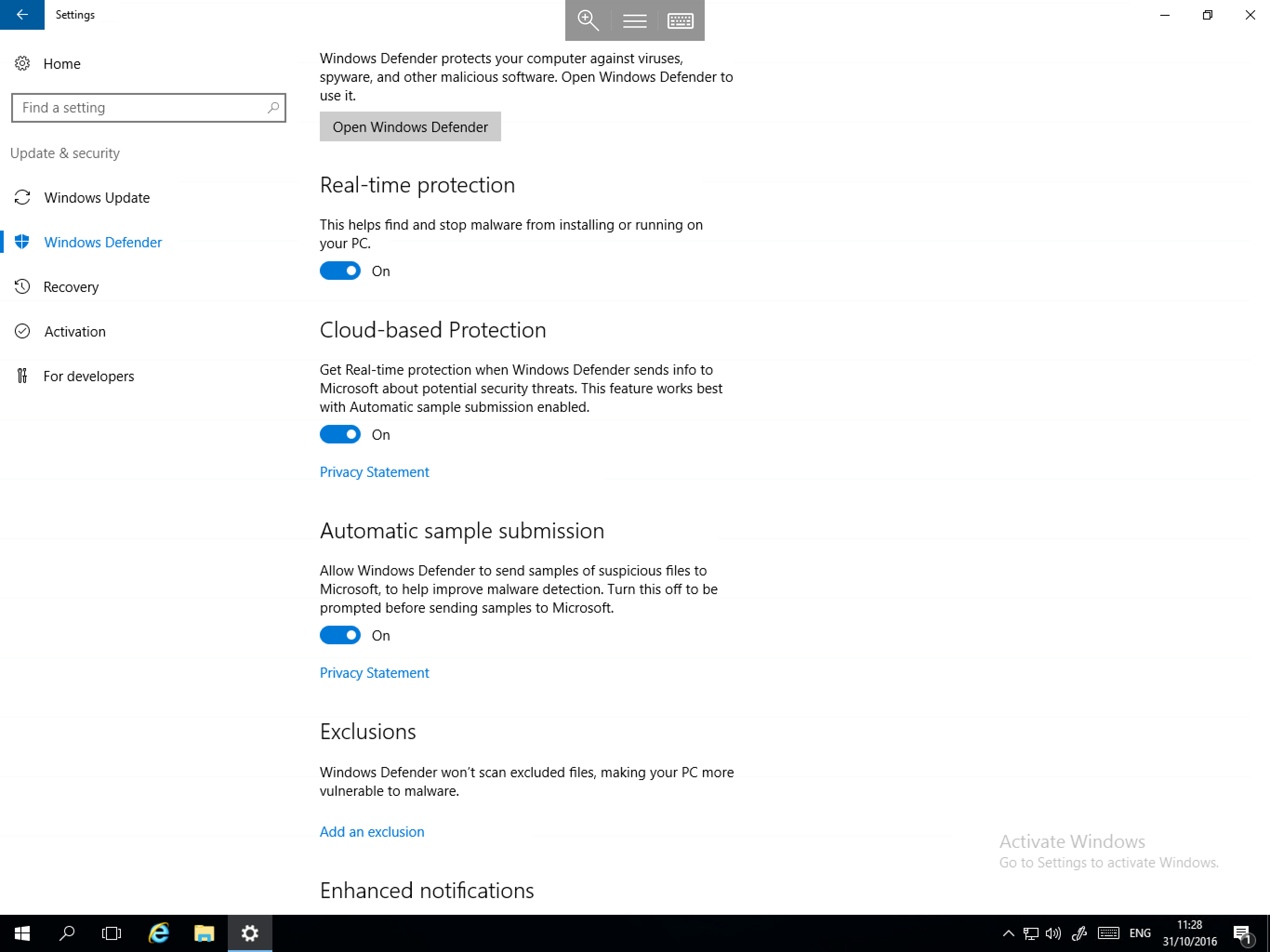Toggle Real-time protection switch Off
The image size is (1270, 952).
340,270
